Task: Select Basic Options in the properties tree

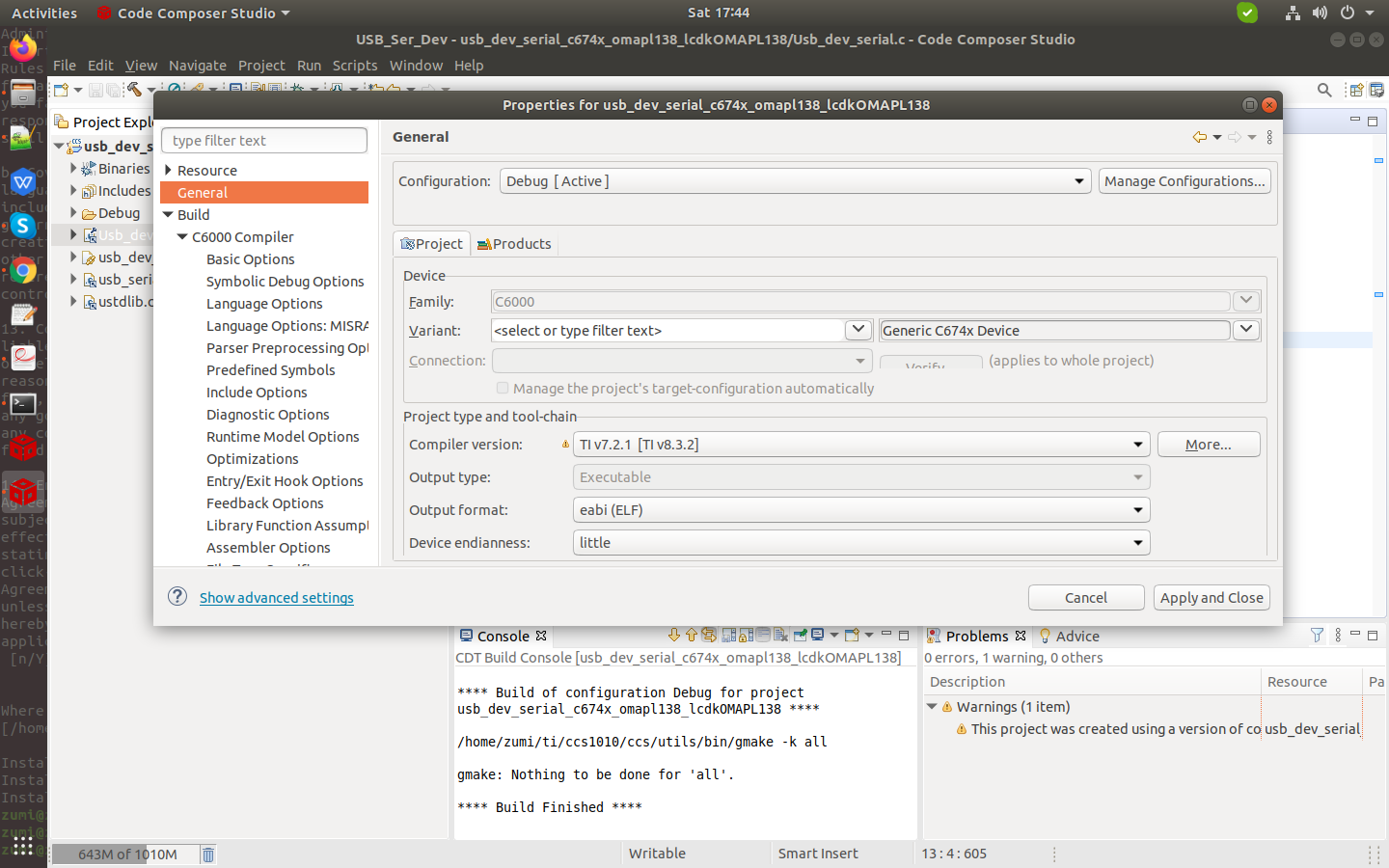Action: (x=251, y=259)
